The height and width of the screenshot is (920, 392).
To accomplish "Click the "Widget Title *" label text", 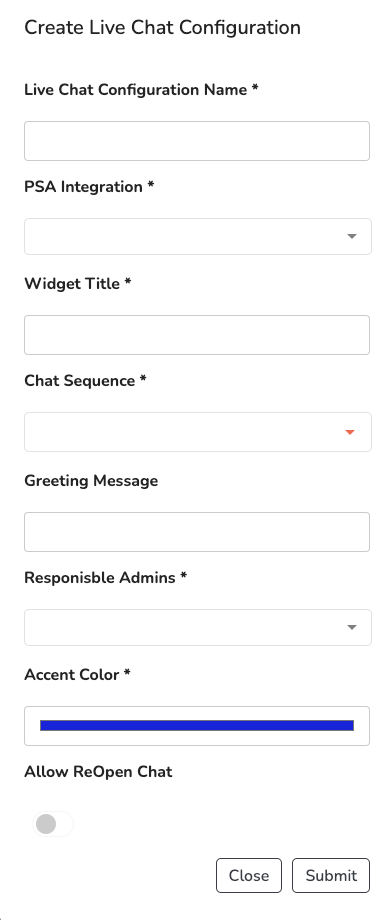I will 77,284.
